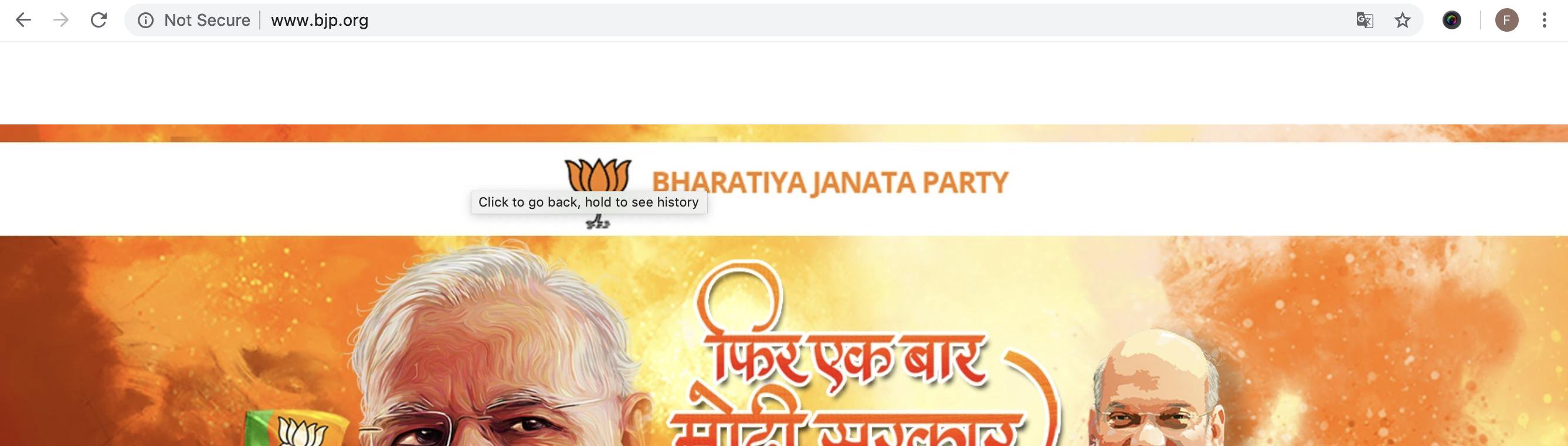Click the bald man with glasses illustration

pyautogui.click(x=1156, y=390)
